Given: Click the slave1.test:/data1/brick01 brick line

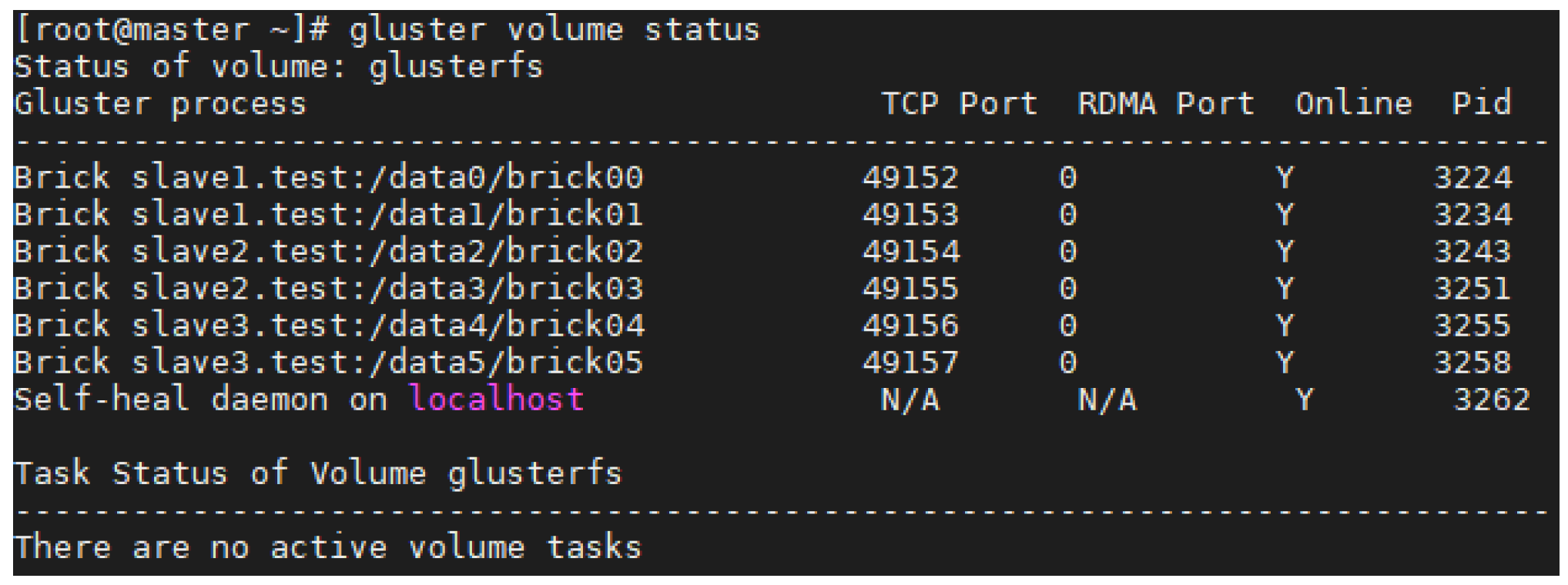Looking at the screenshot, I should pyautogui.click(x=329, y=215).
